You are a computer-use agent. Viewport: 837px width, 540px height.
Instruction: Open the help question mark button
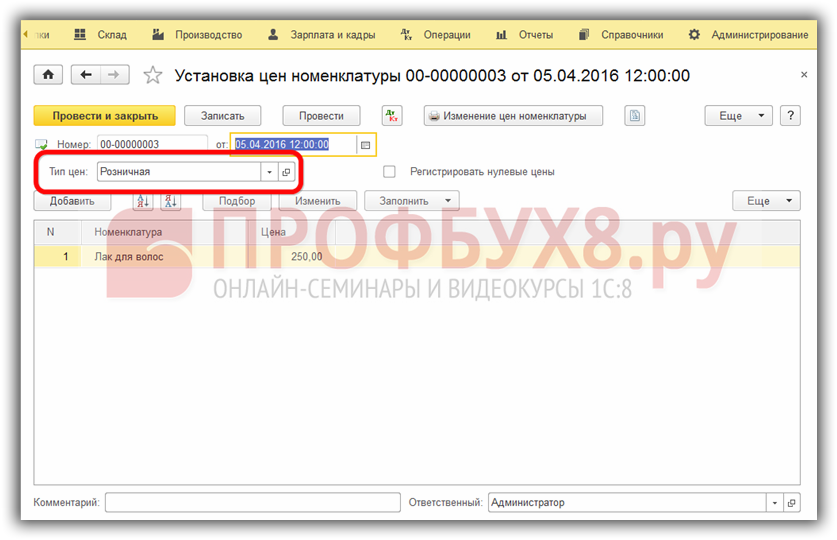(791, 116)
